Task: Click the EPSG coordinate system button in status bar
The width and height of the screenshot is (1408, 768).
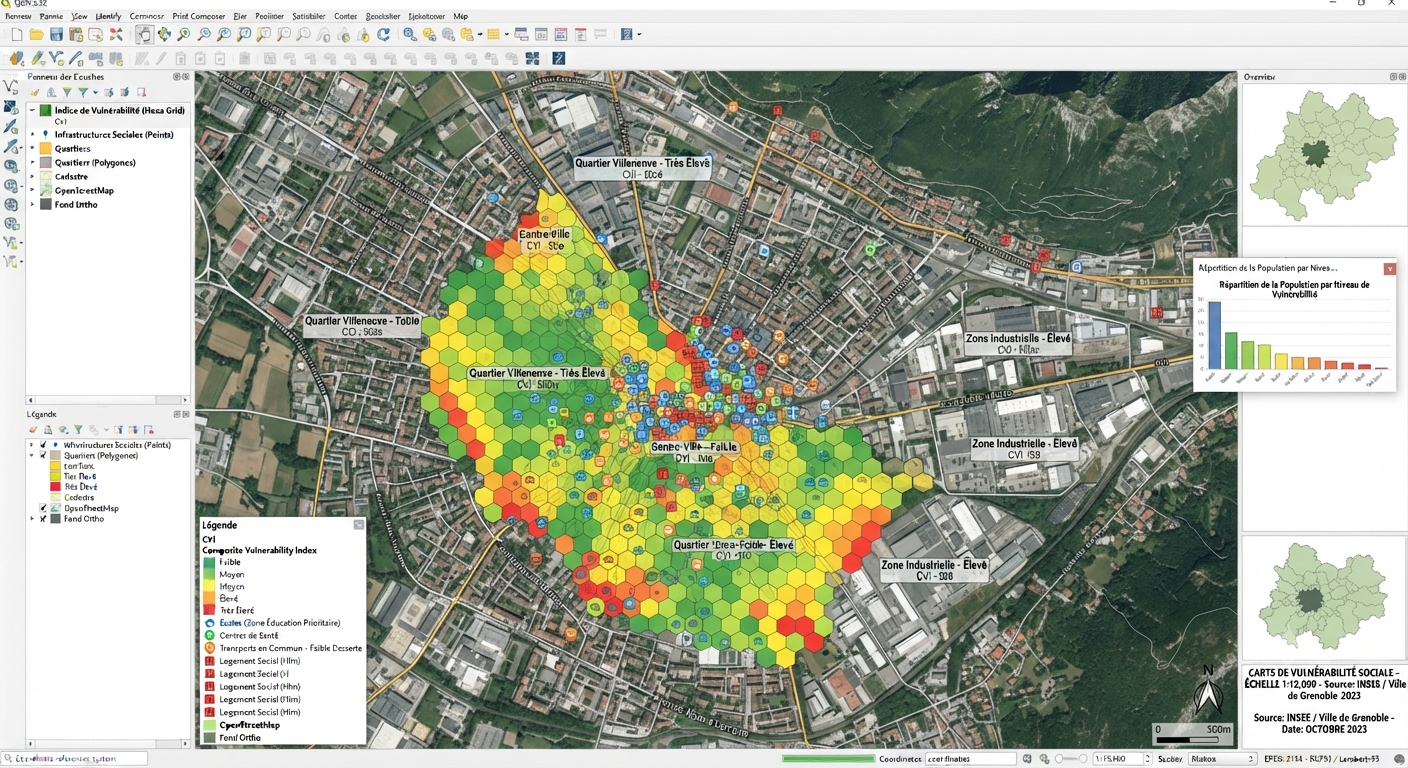Action: click(x=1321, y=759)
